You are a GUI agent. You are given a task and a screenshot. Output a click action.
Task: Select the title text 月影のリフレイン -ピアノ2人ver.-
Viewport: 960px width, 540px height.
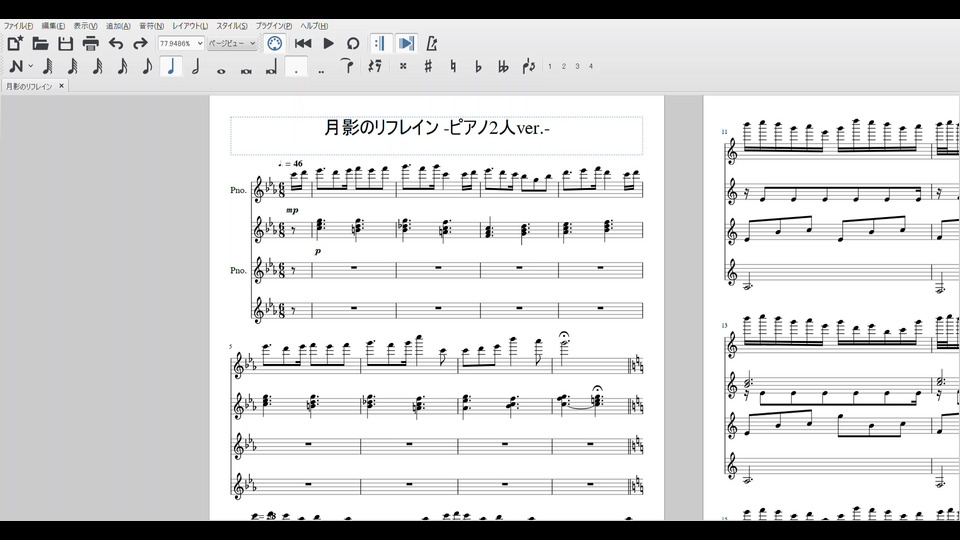(437, 128)
